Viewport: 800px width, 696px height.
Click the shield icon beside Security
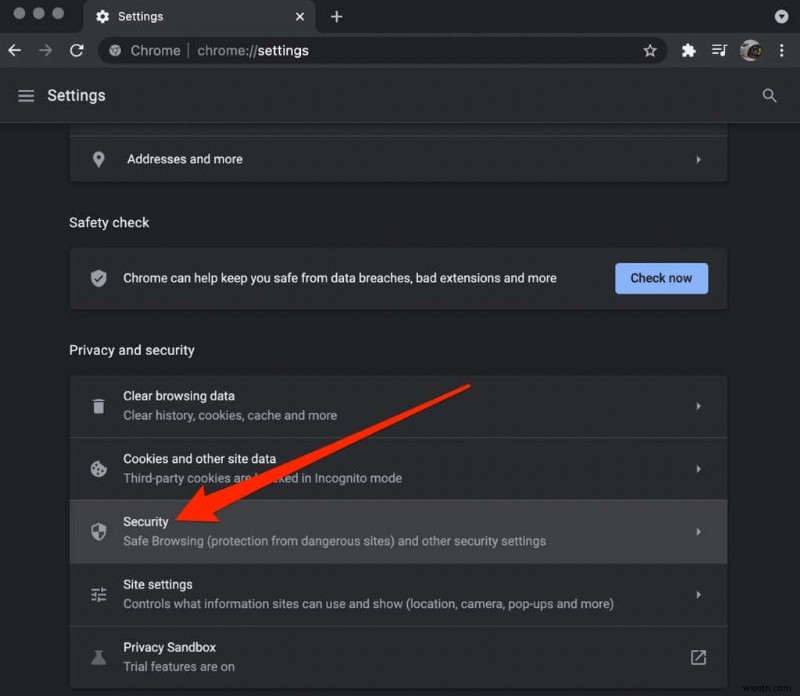click(x=98, y=531)
